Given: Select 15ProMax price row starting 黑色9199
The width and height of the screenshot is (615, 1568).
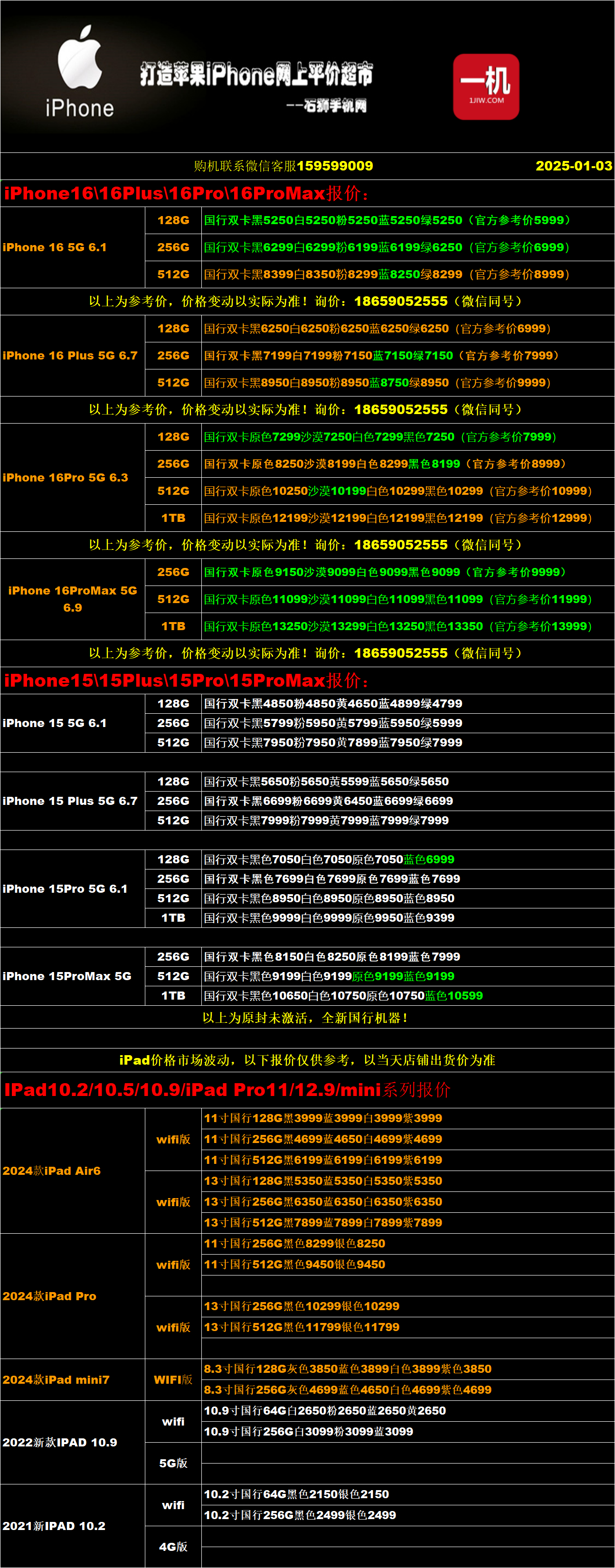Looking at the screenshot, I should tap(407, 976).
